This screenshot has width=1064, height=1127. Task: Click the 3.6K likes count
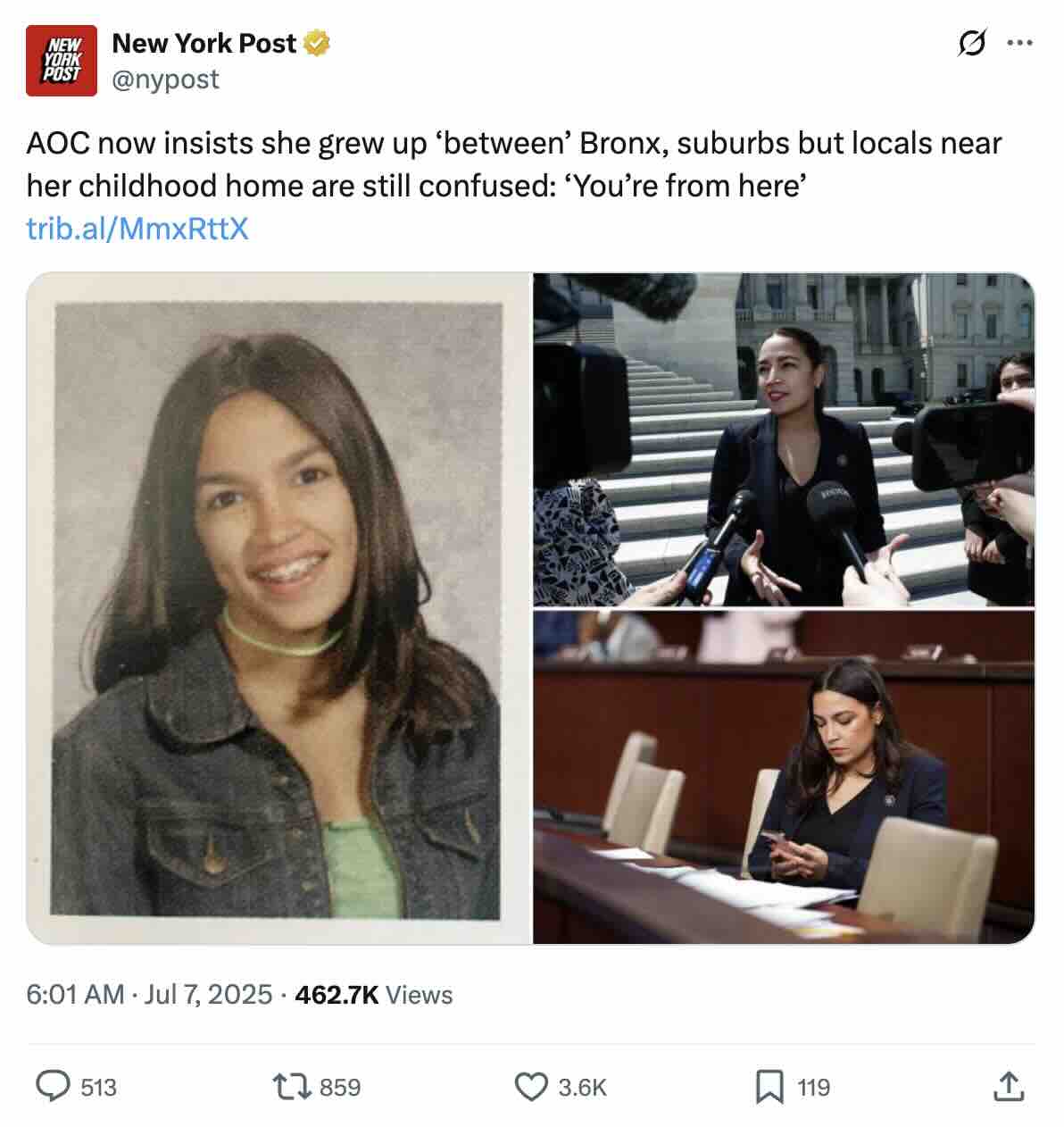pos(582,1087)
